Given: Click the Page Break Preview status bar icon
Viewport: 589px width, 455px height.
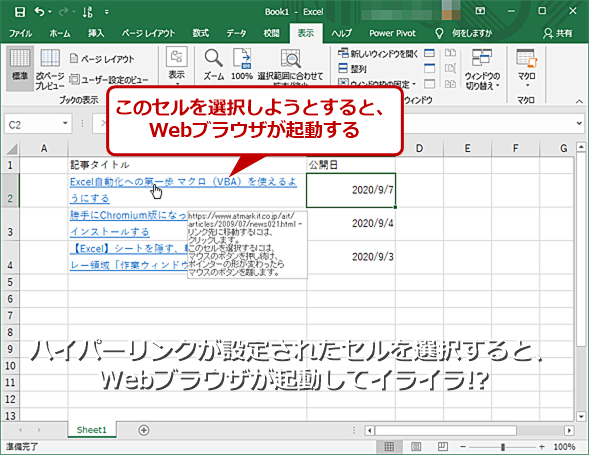Looking at the screenshot, I should [443, 447].
